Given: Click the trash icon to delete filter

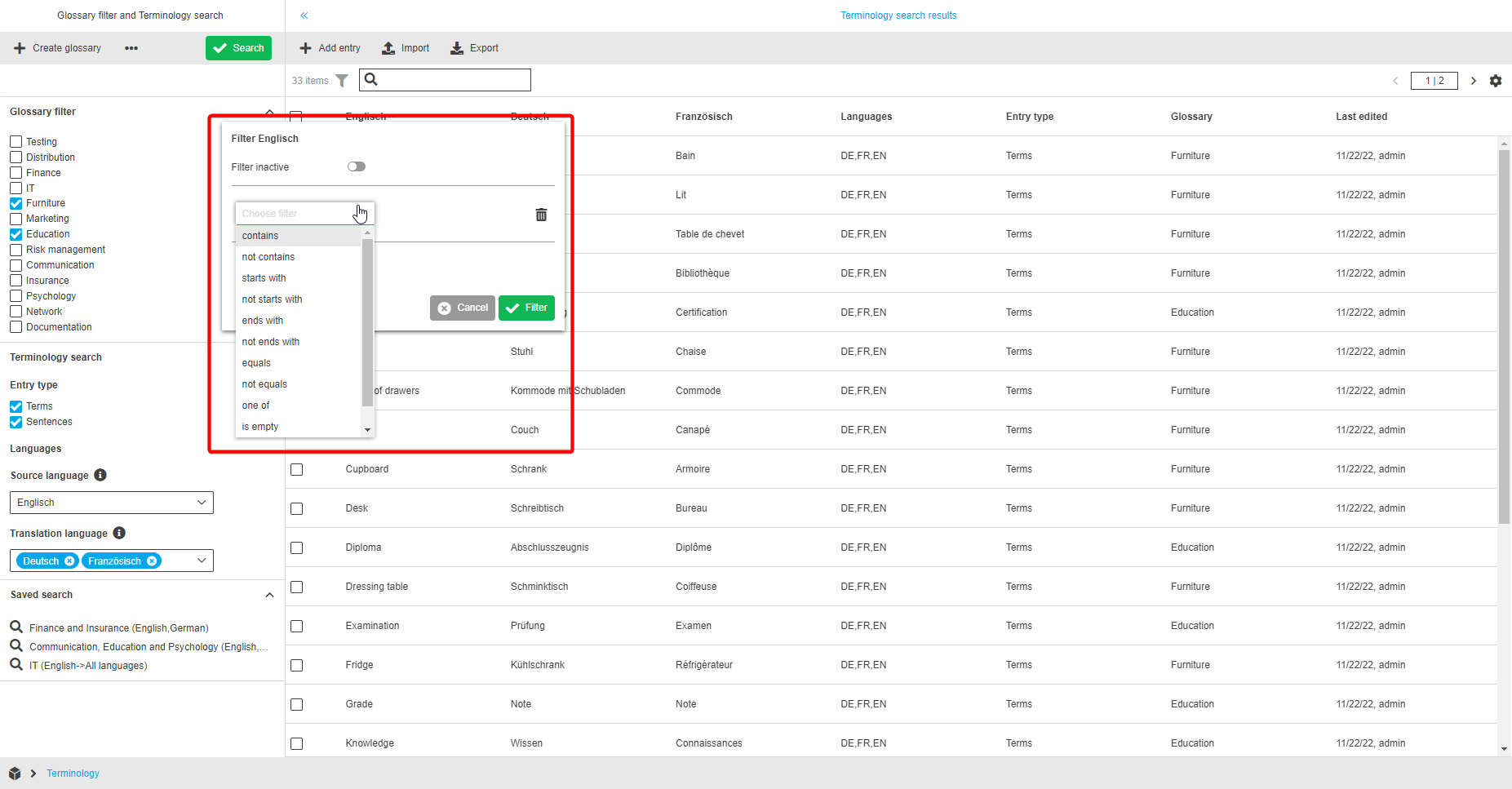Looking at the screenshot, I should (x=541, y=215).
